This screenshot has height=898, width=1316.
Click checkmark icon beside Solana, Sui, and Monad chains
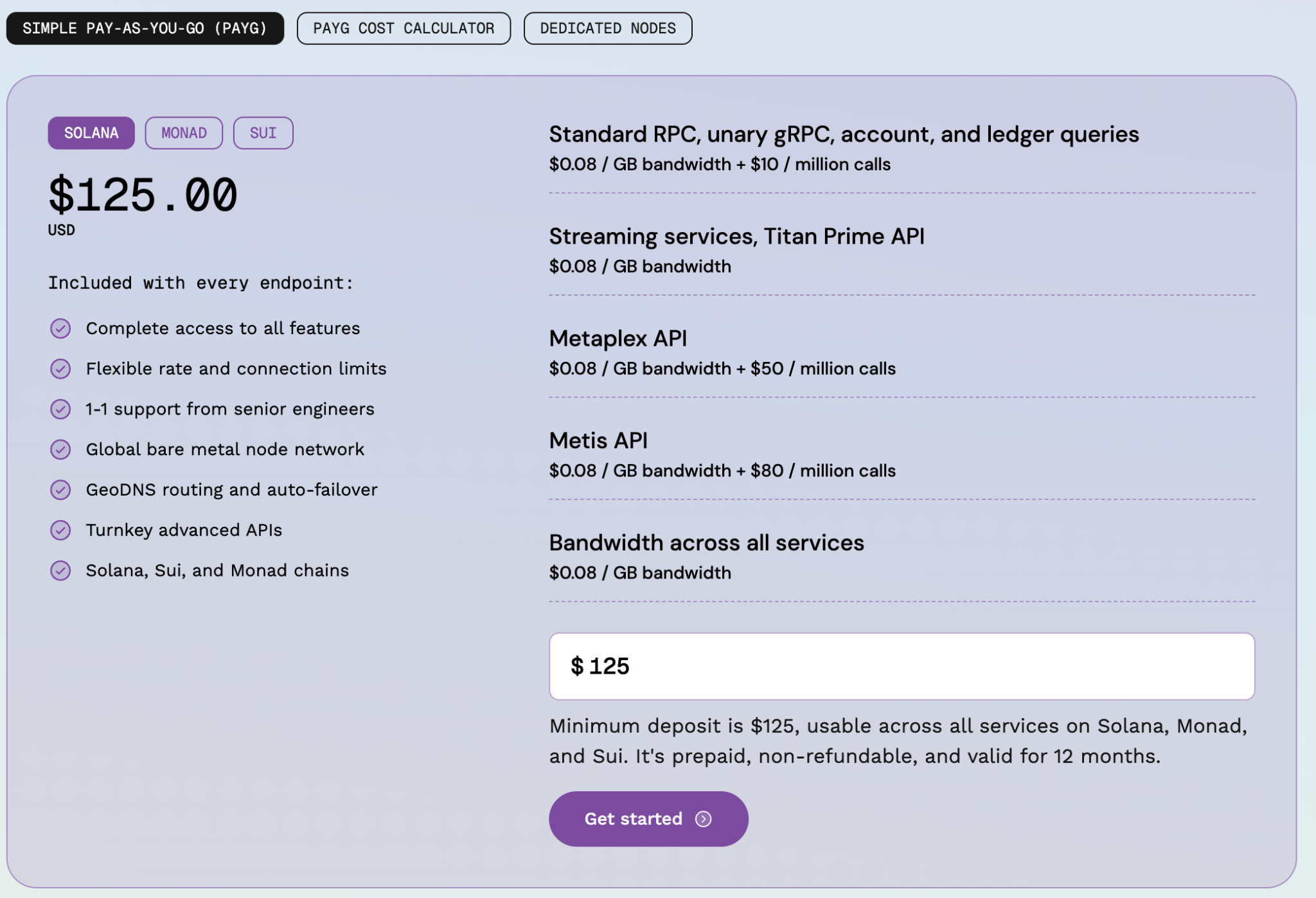click(x=60, y=570)
